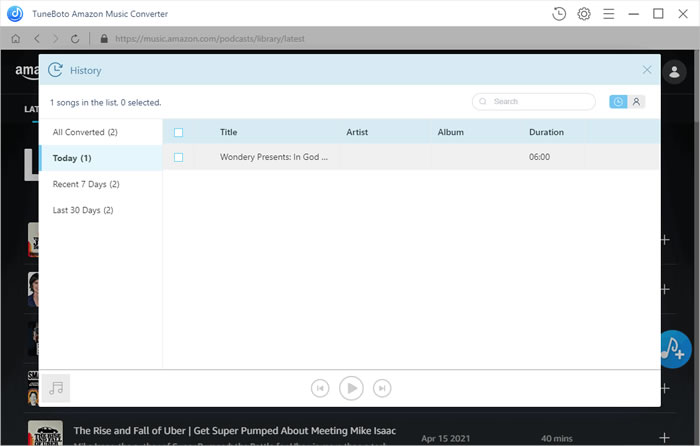Screen dimensions: 700x446
Task: Click the Rise and Fall of Uber thumbnail
Action: point(45,433)
